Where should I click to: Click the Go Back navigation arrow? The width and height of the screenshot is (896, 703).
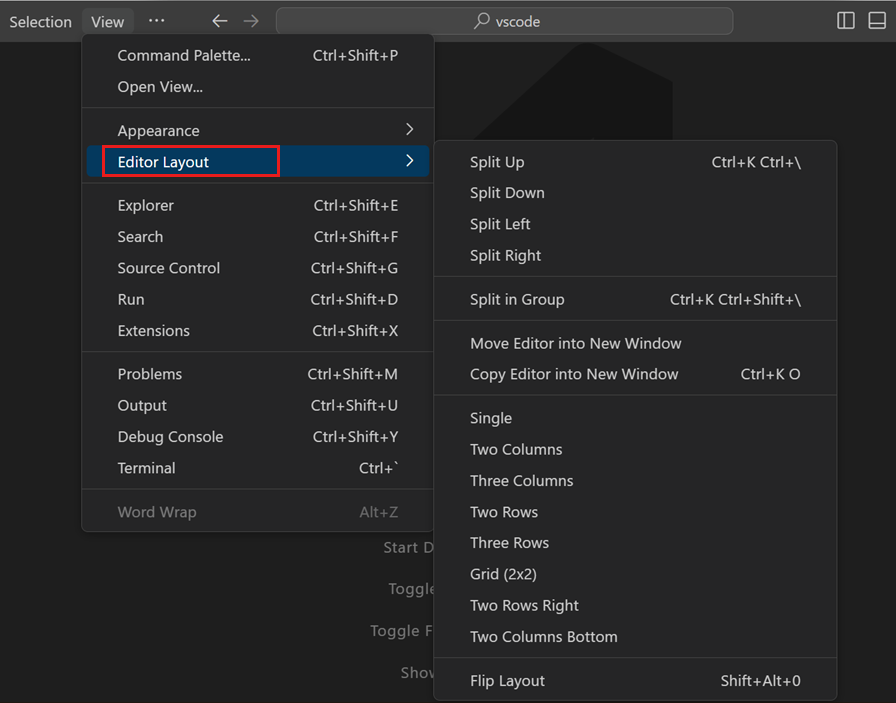tap(219, 20)
